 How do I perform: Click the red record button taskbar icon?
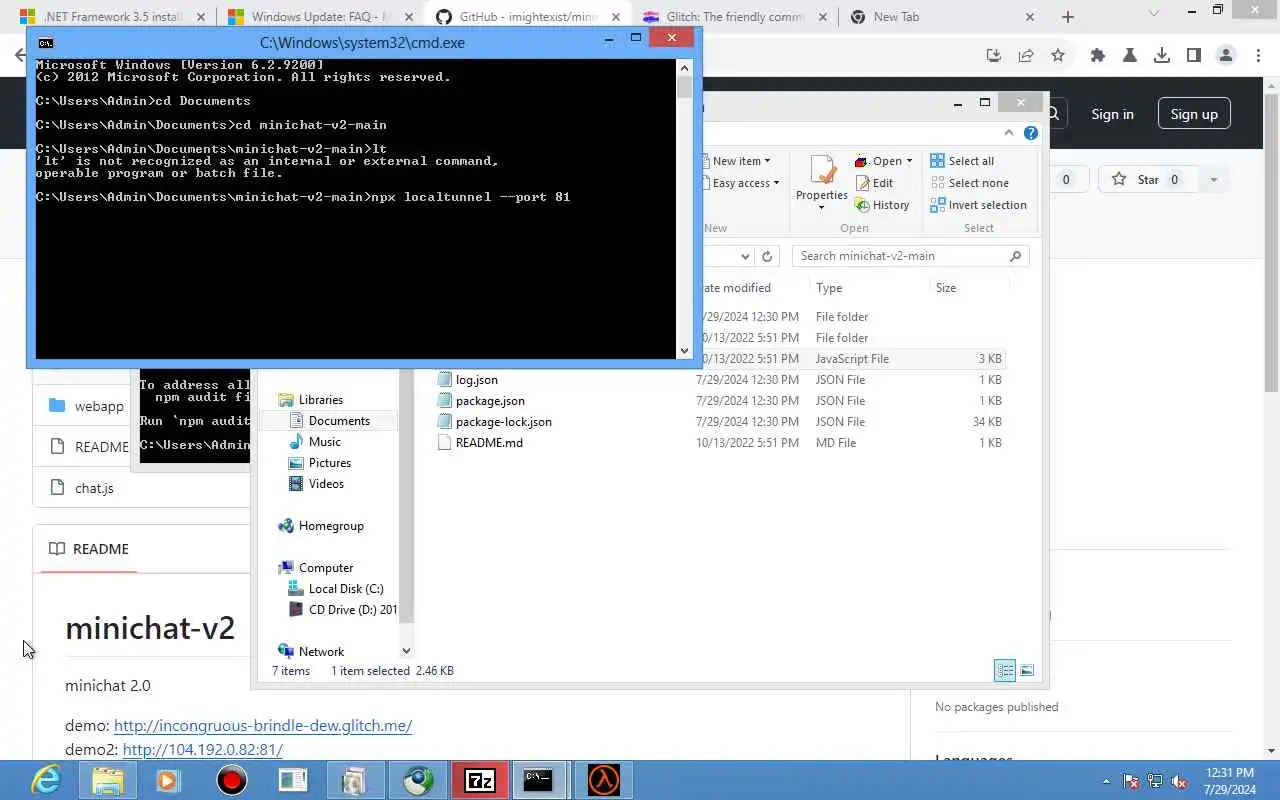coord(232,780)
